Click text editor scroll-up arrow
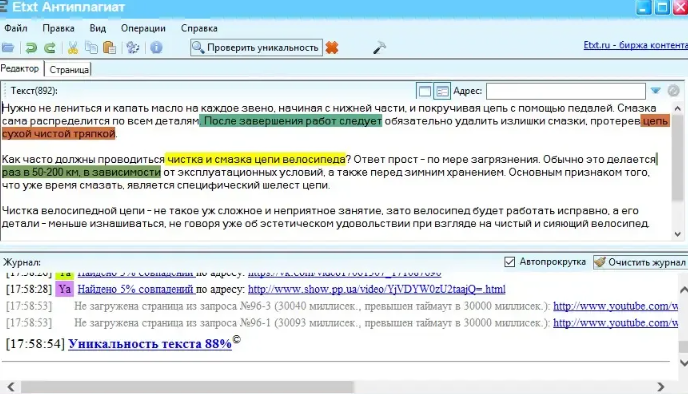688x394 pixels. click(x=677, y=108)
